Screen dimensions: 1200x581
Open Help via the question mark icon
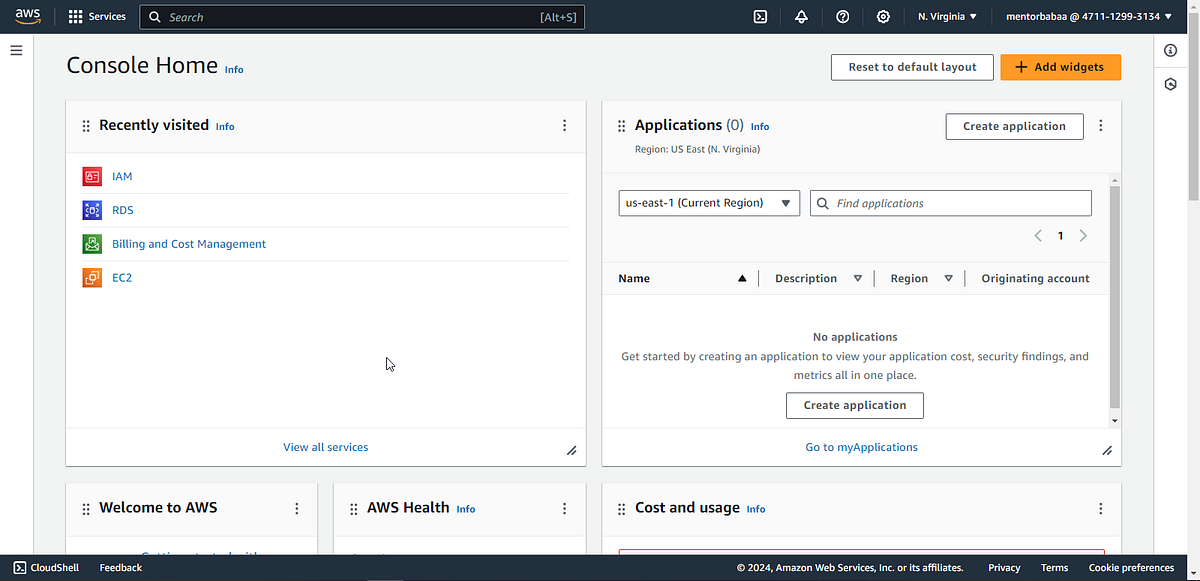(x=842, y=16)
